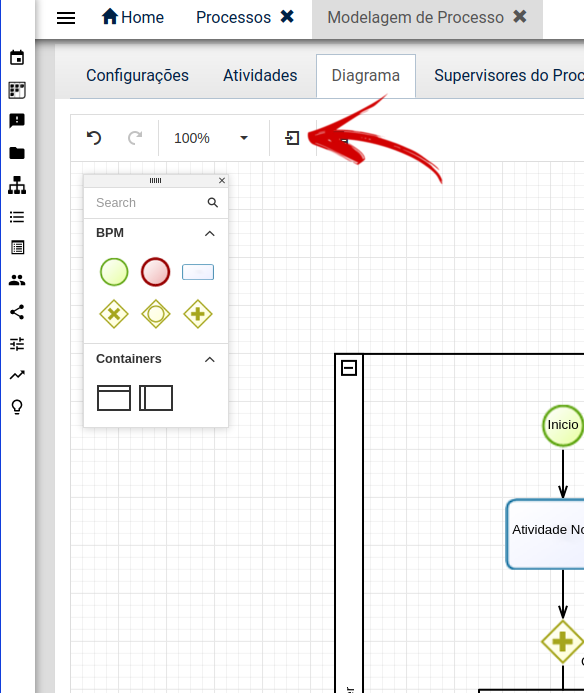Pick the blue activity rectangle shape
The height and width of the screenshot is (693, 584).
(198, 272)
